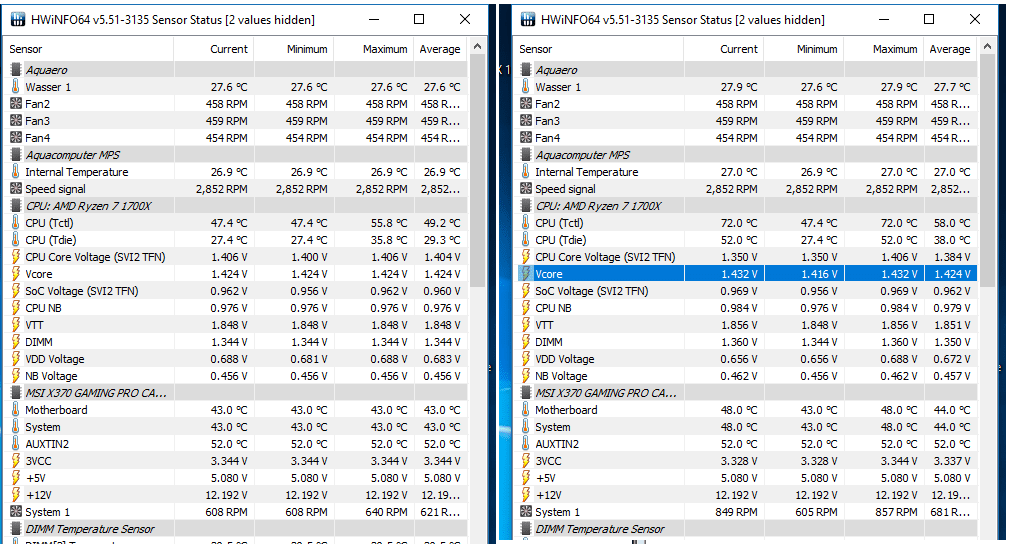Click the vertical scrollbar thumb in left window
This screenshot has width=1010, height=544.
(477, 172)
